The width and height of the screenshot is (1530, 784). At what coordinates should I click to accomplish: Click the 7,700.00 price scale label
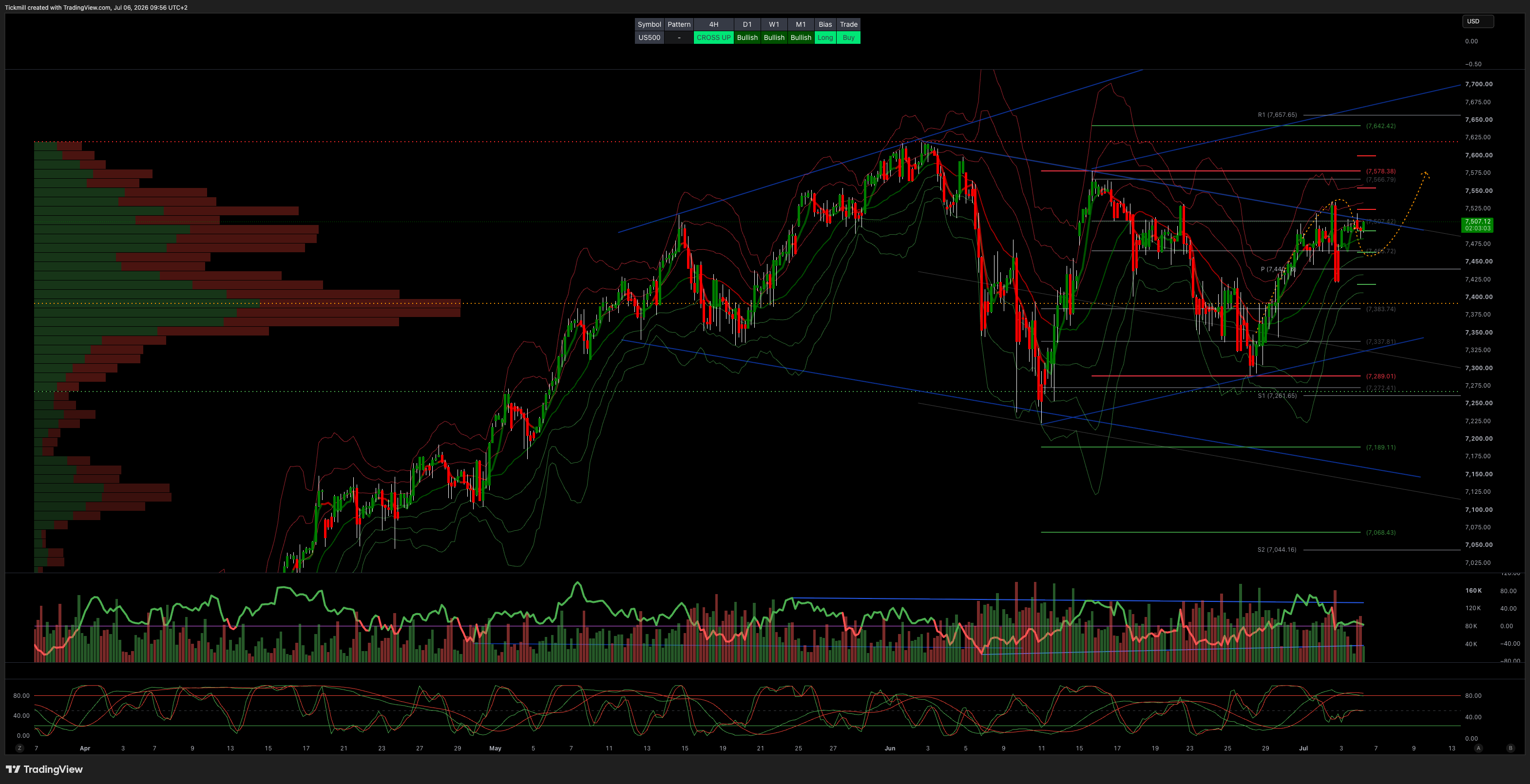[x=1478, y=84]
